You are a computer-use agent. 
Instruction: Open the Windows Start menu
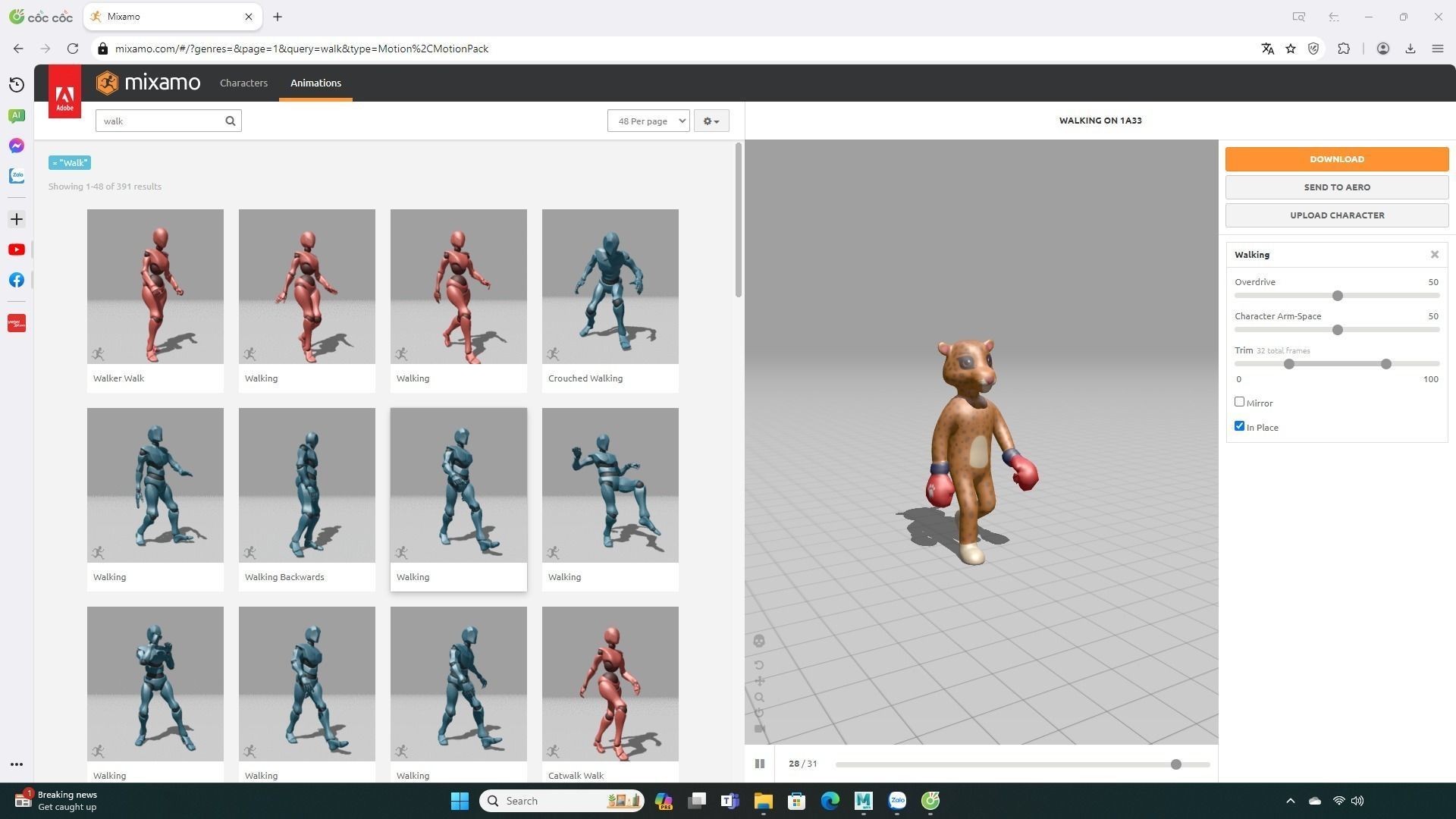pyautogui.click(x=460, y=801)
